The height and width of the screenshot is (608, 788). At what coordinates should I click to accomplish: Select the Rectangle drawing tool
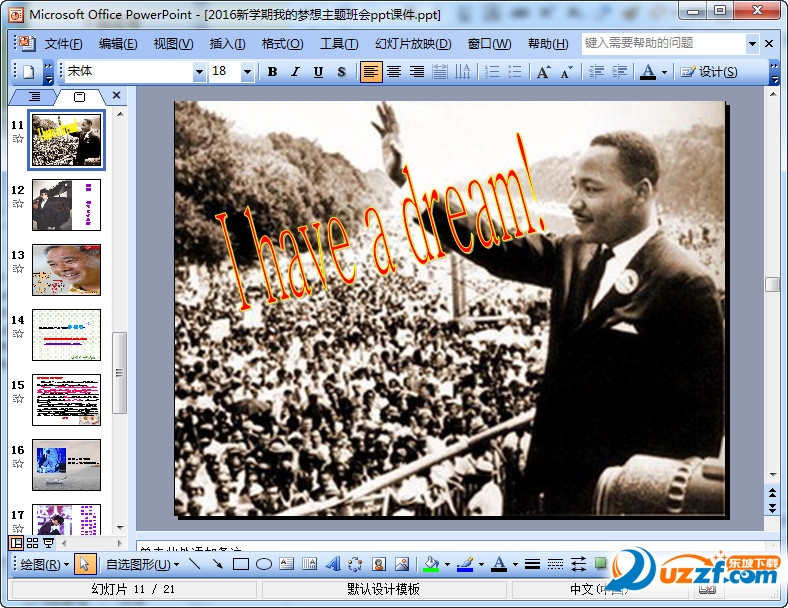pyautogui.click(x=241, y=564)
